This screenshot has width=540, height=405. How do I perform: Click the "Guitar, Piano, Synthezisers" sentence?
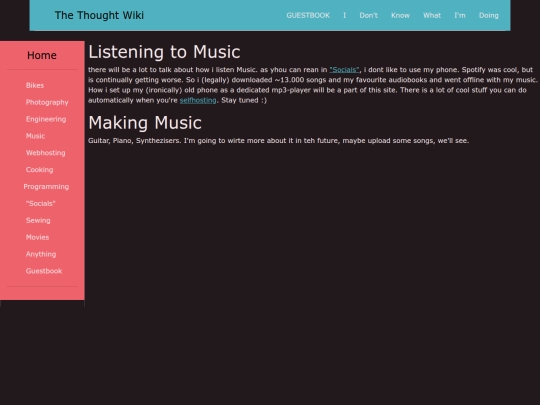click(278, 141)
